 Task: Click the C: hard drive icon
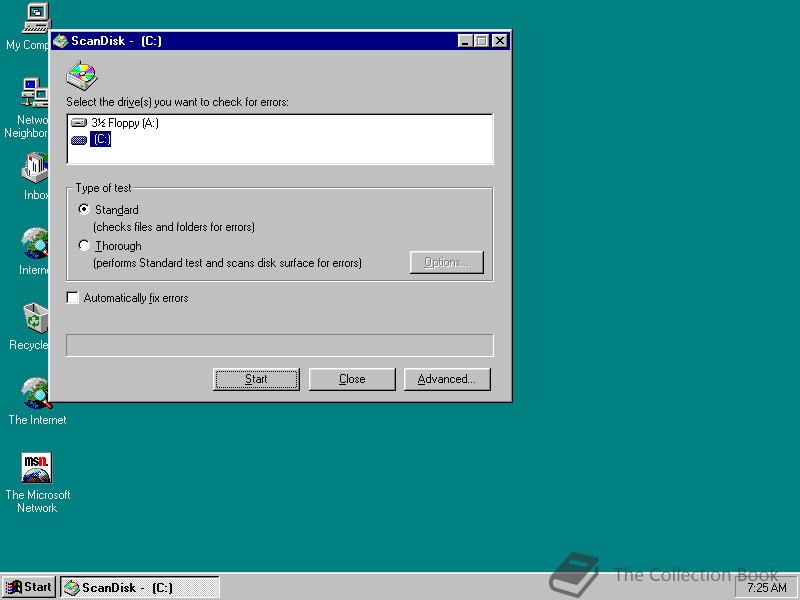pyautogui.click(x=79, y=140)
